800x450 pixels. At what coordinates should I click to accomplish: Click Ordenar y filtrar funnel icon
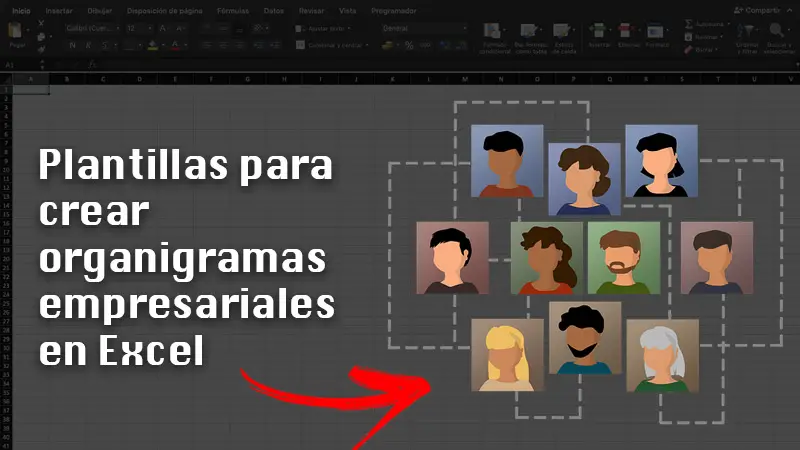click(745, 31)
